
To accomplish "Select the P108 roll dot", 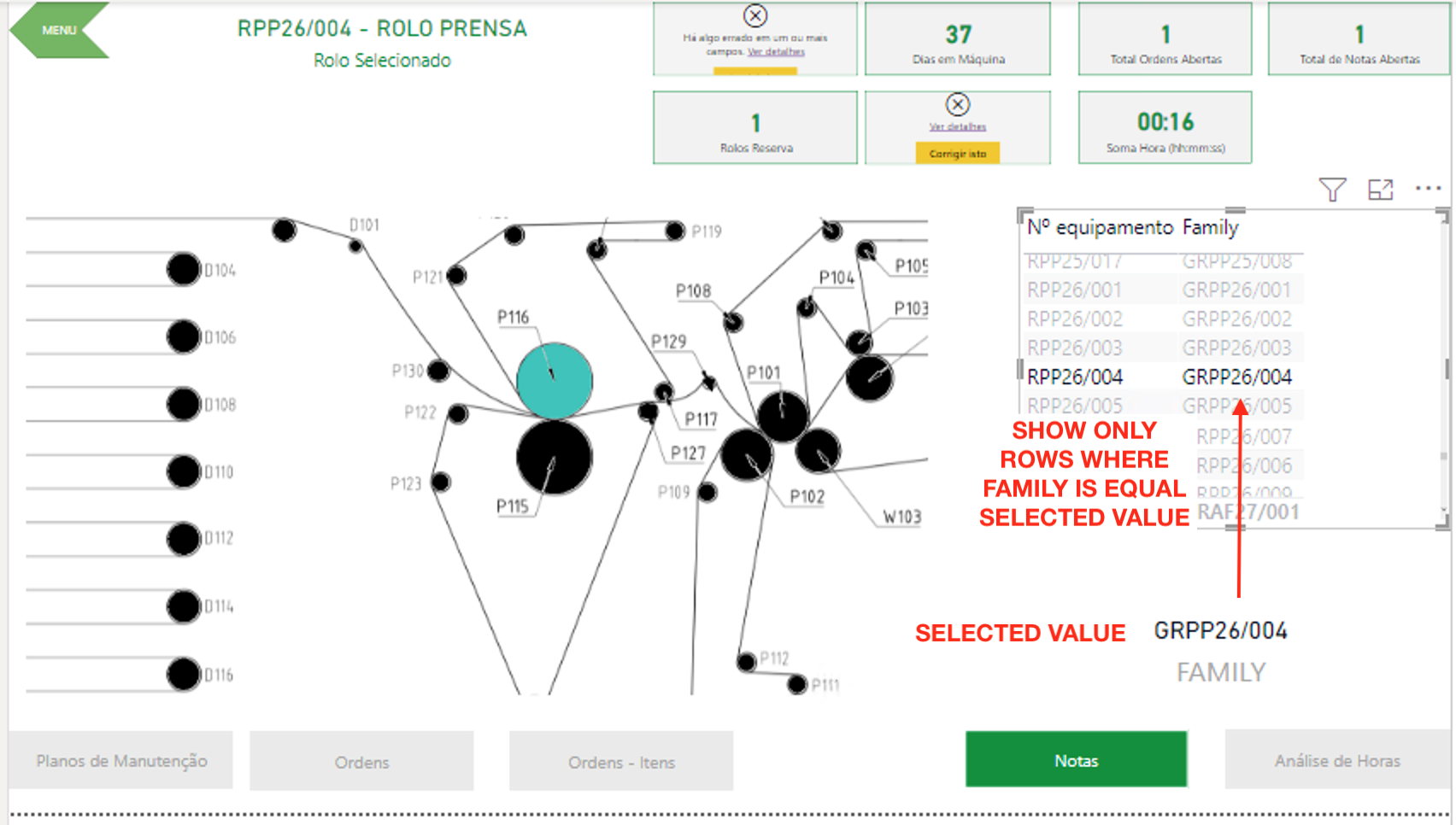I will [733, 322].
